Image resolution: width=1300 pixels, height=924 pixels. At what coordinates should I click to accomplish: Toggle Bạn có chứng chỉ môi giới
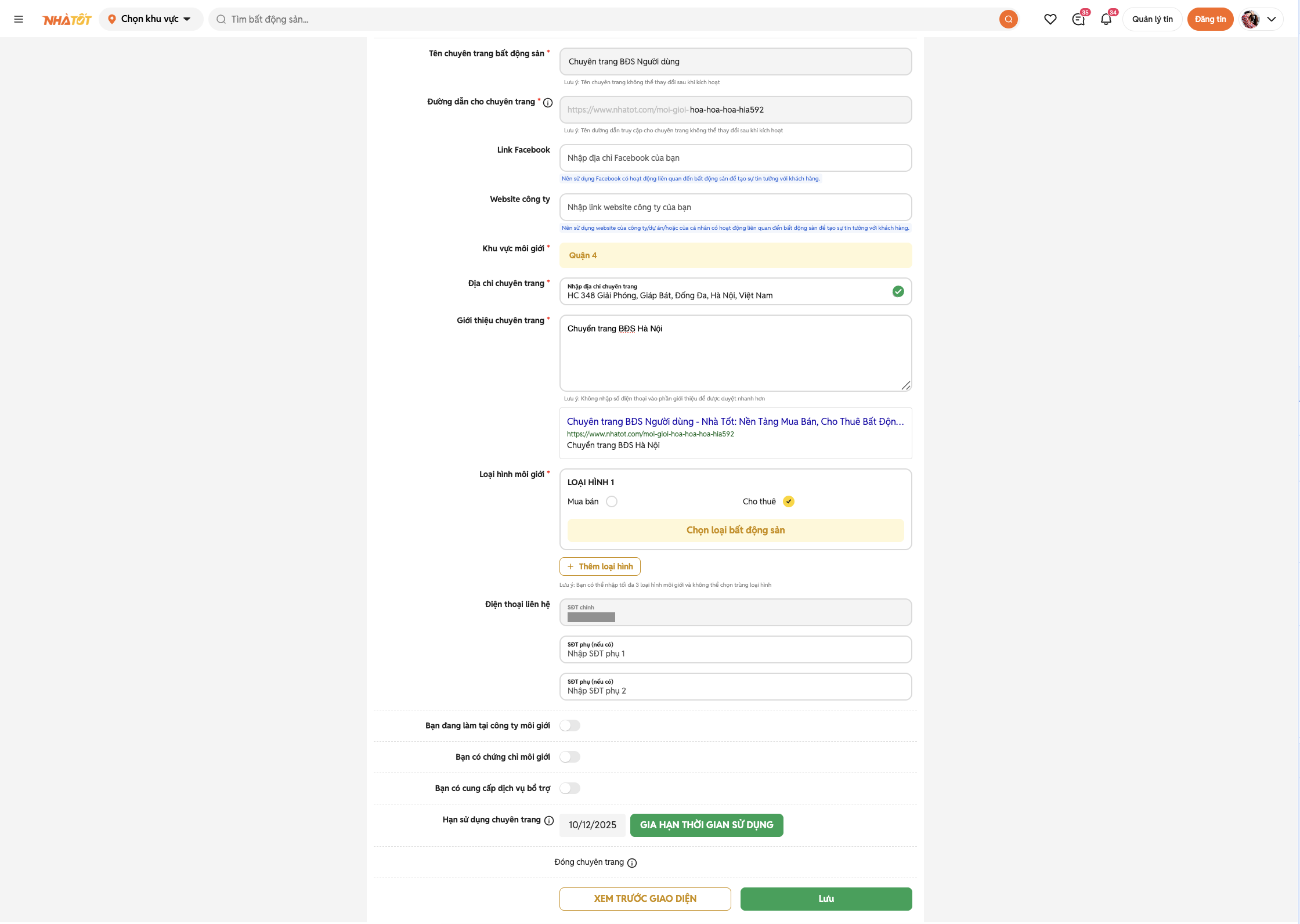click(x=569, y=757)
